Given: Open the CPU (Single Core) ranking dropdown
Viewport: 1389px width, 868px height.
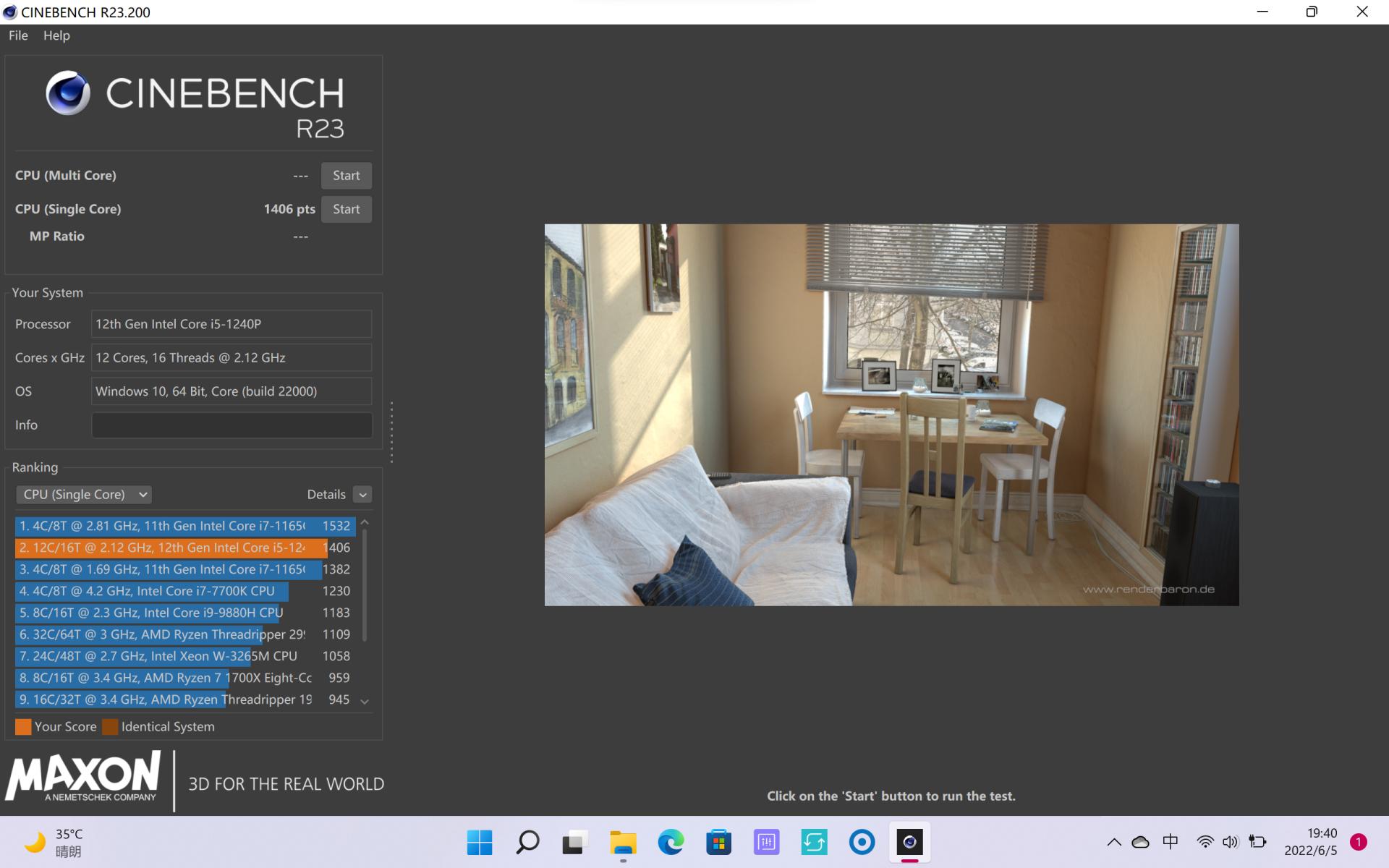Looking at the screenshot, I should click(x=84, y=495).
